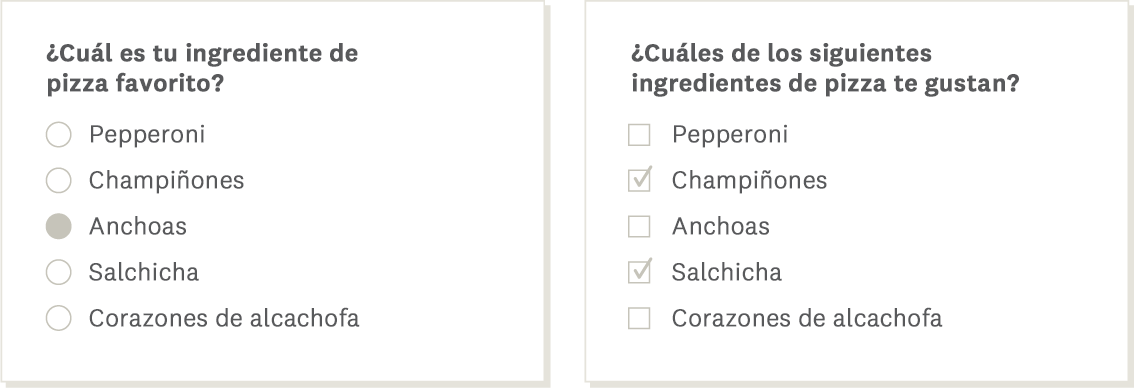Viewport: 1134px width, 388px height.
Task: Click the Anchoas label in left card
Action: (137, 227)
